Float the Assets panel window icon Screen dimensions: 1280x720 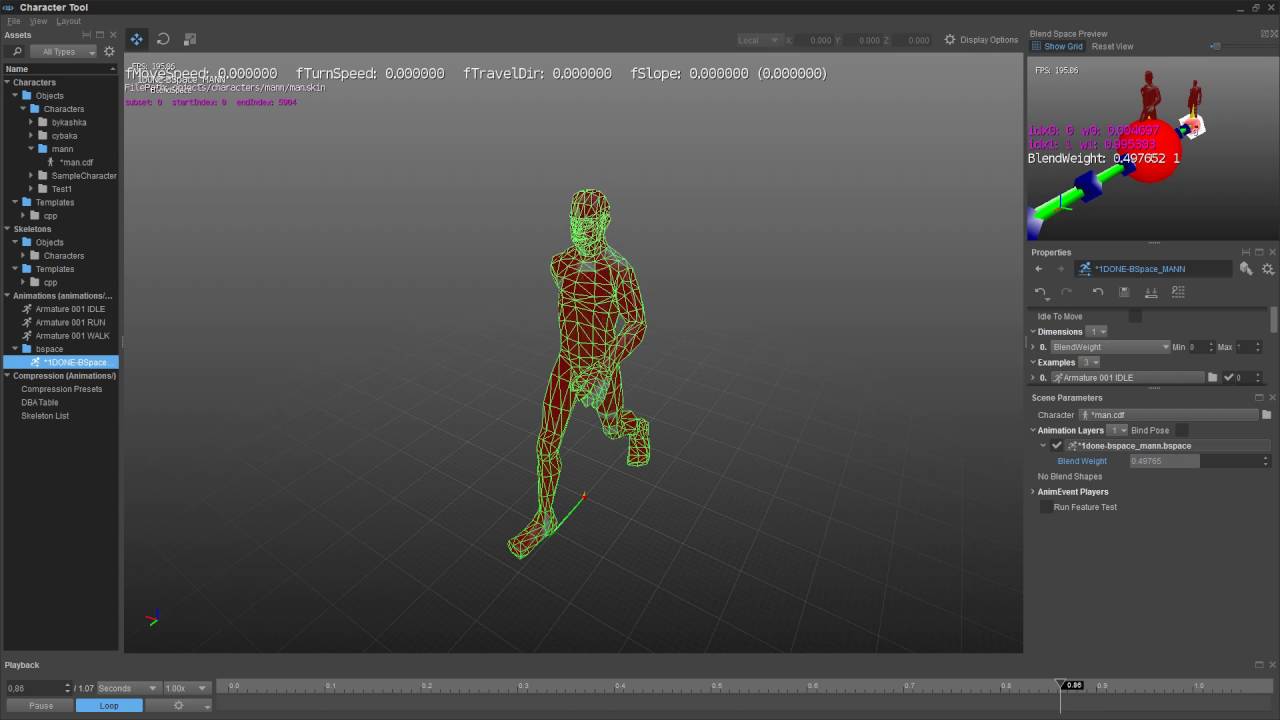point(100,35)
